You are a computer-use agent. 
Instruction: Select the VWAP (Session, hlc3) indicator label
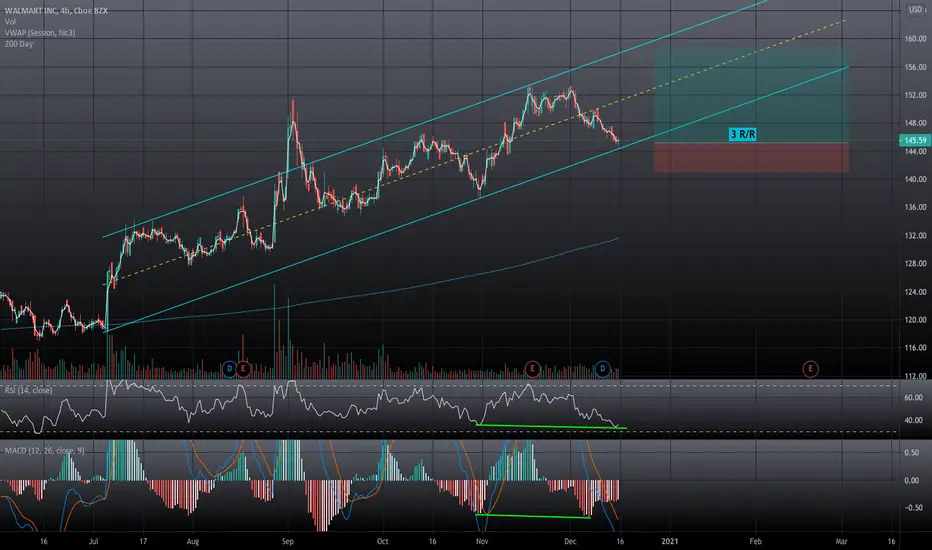pos(40,33)
